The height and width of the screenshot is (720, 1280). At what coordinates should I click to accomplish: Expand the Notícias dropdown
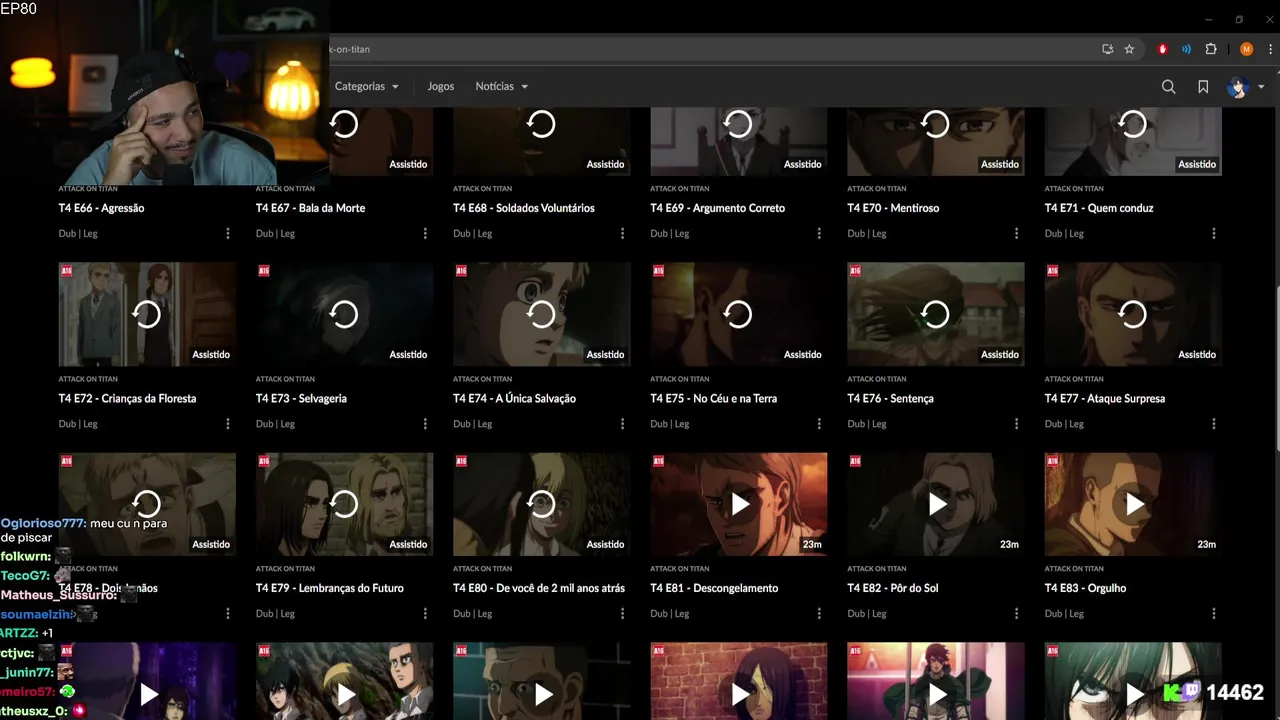(501, 86)
